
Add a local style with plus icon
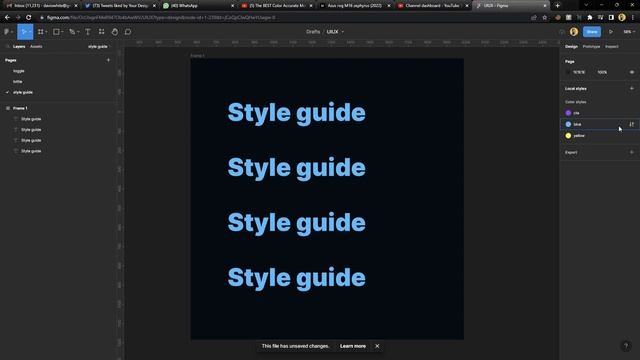(x=631, y=89)
